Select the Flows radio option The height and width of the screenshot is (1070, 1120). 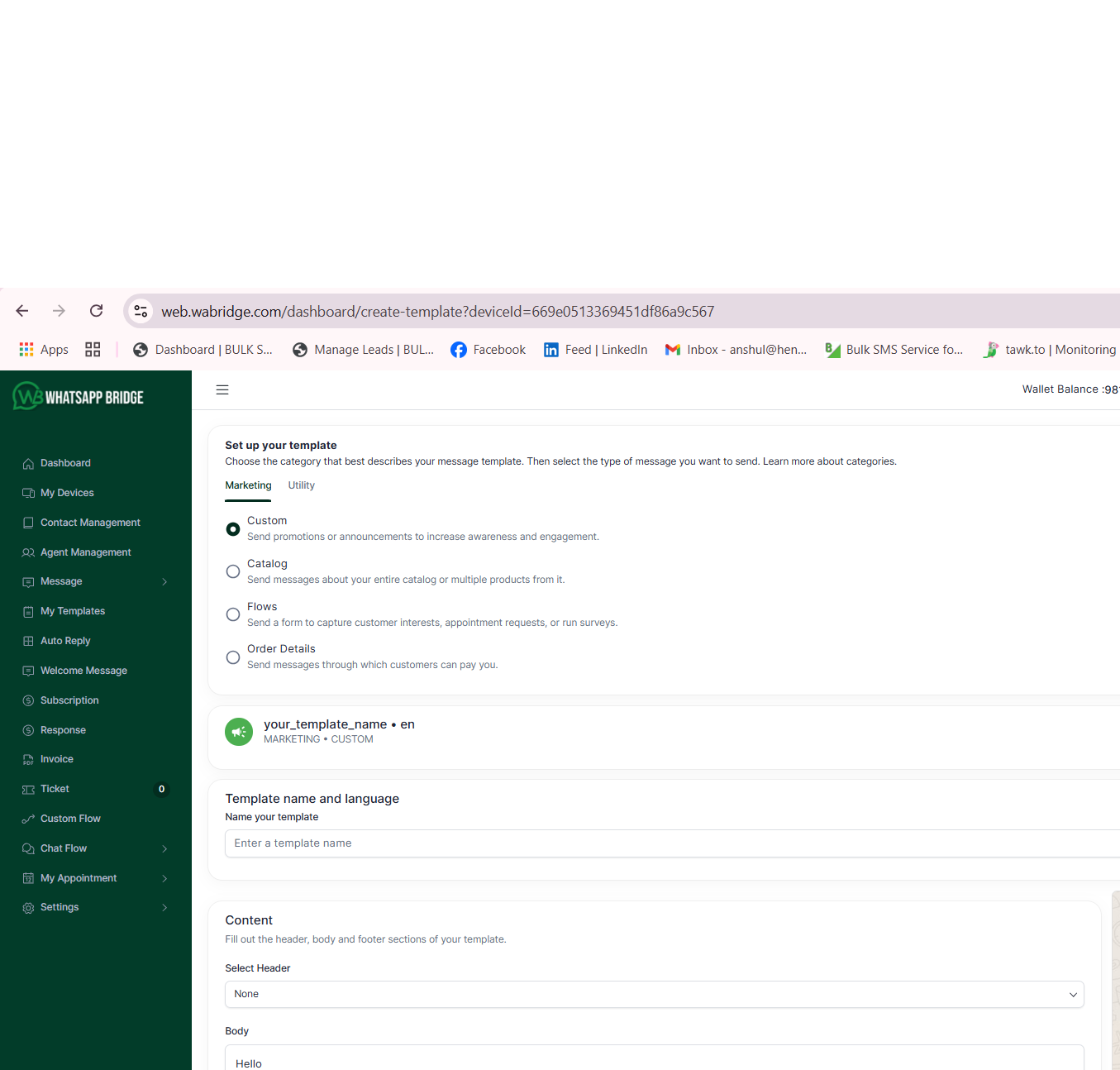pos(233,614)
